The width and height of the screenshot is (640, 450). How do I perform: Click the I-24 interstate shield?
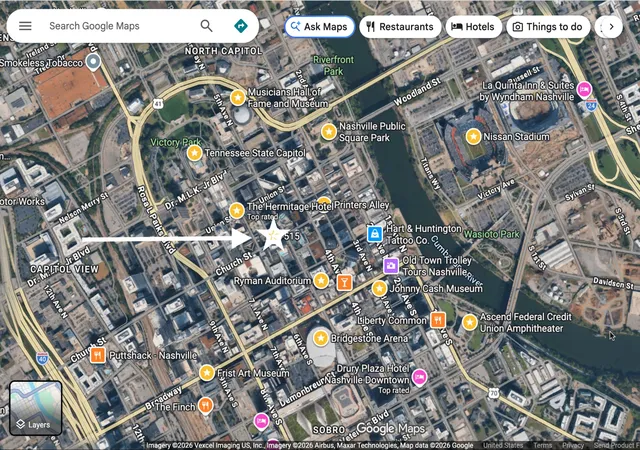click(591, 105)
